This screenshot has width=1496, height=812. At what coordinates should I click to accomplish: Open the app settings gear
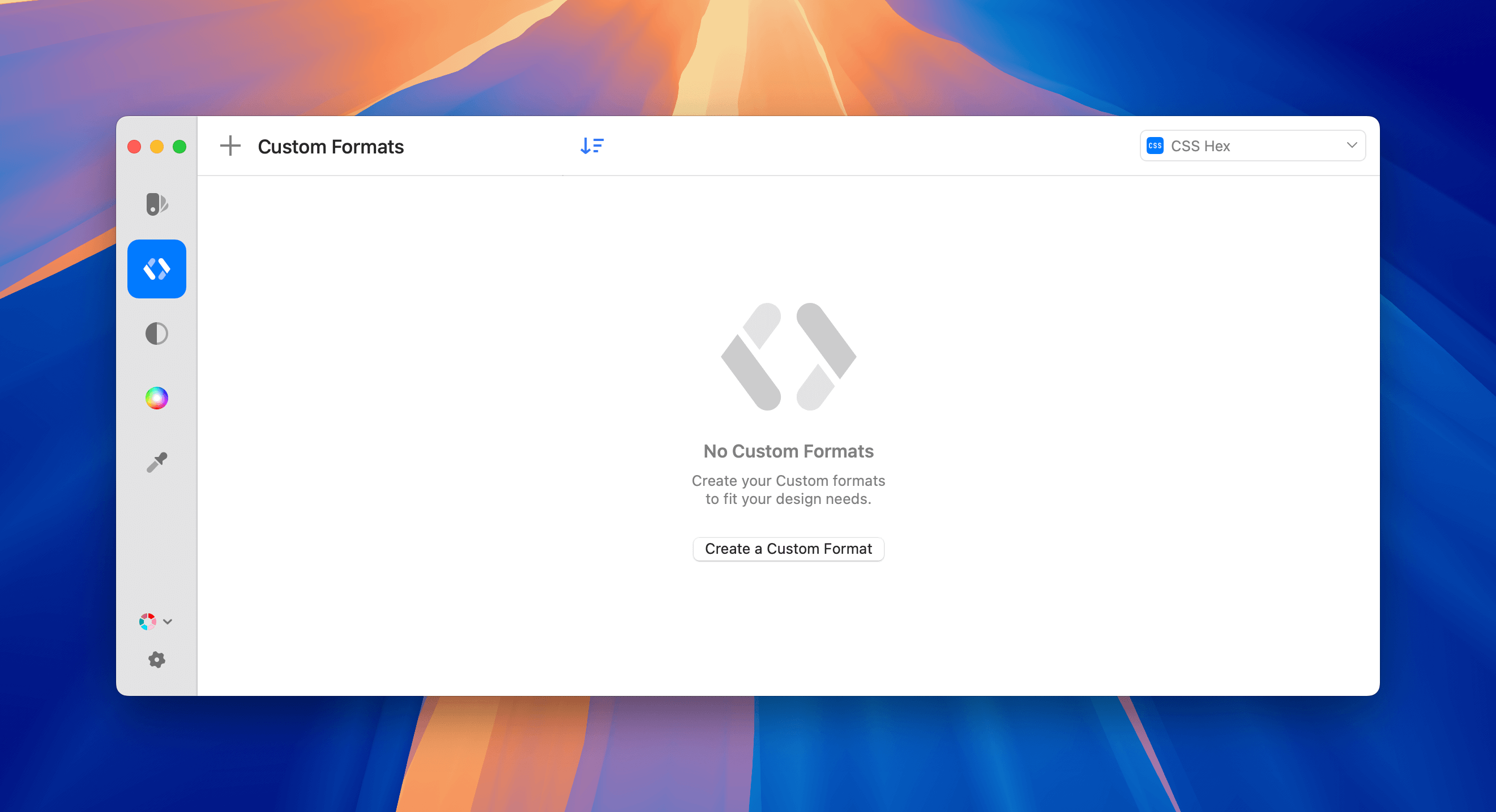[x=156, y=659]
